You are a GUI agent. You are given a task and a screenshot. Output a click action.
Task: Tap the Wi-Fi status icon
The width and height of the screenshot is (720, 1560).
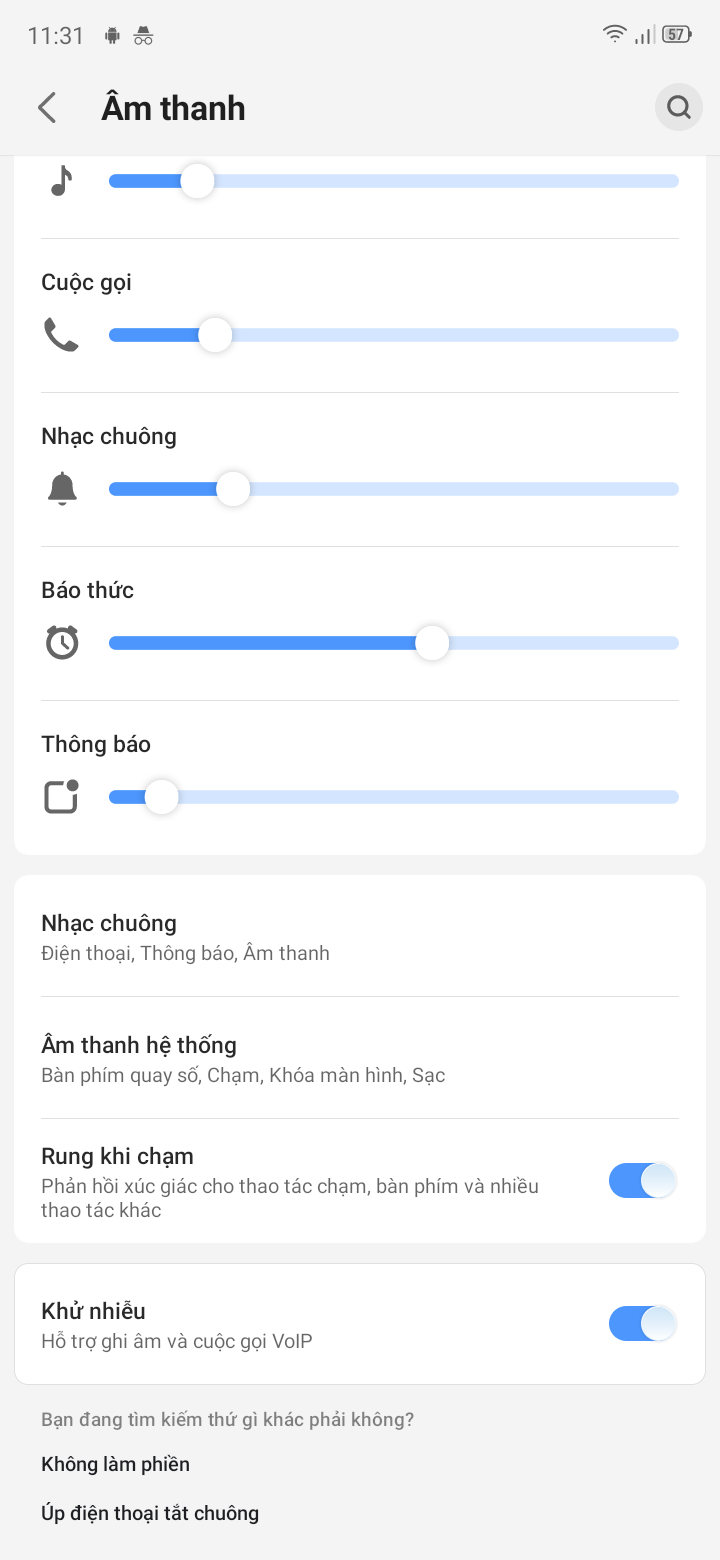point(614,35)
